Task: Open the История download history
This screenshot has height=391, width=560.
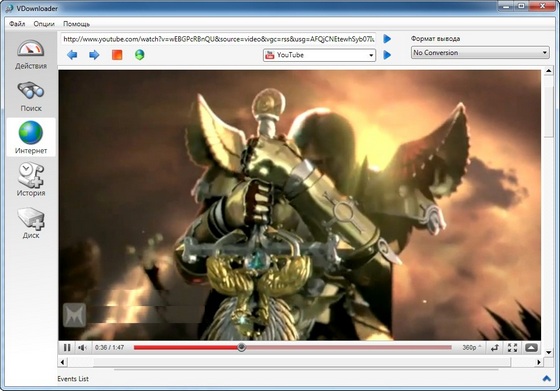Action: click(x=31, y=179)
